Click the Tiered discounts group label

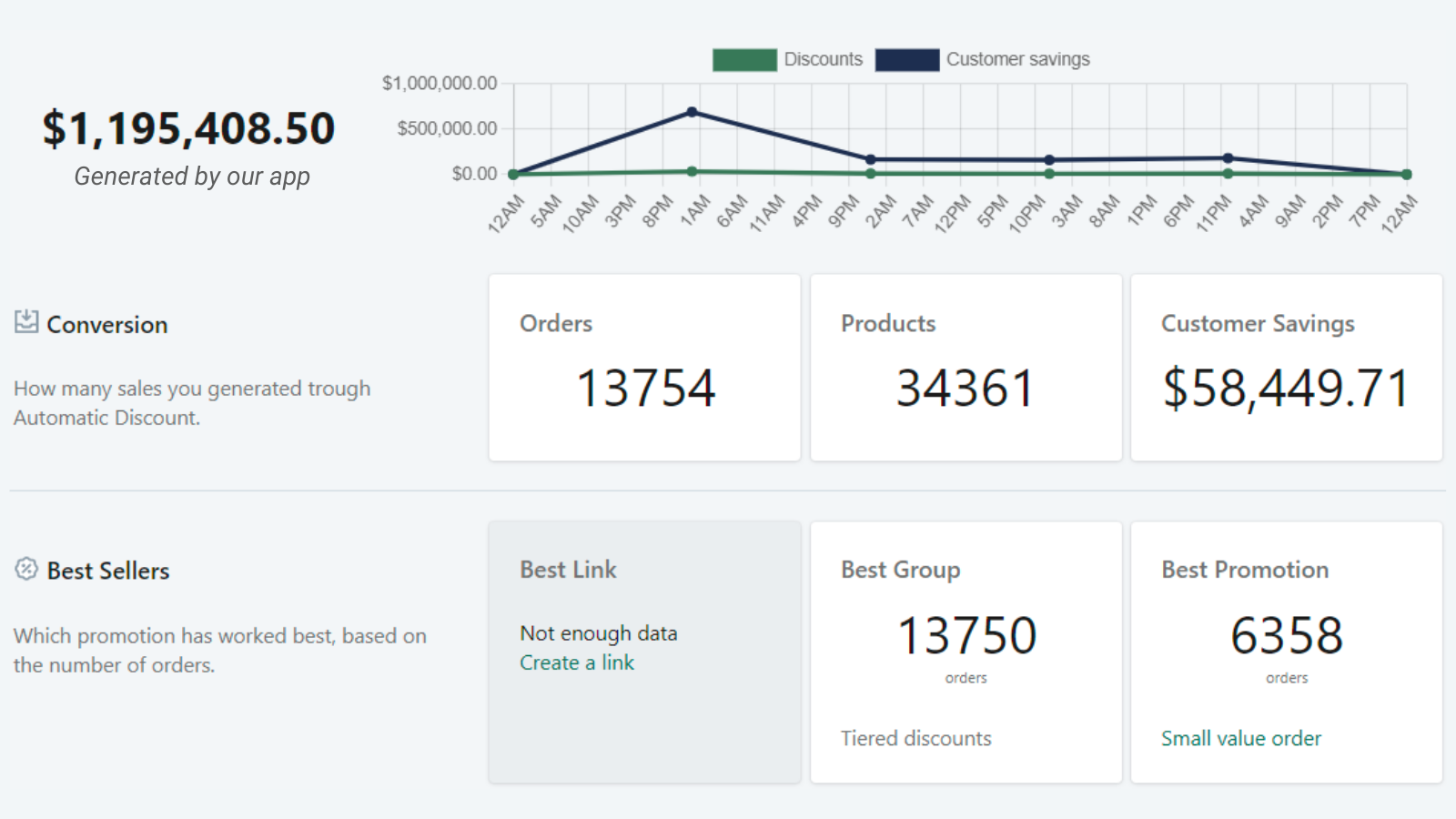(x=915, y=739)
